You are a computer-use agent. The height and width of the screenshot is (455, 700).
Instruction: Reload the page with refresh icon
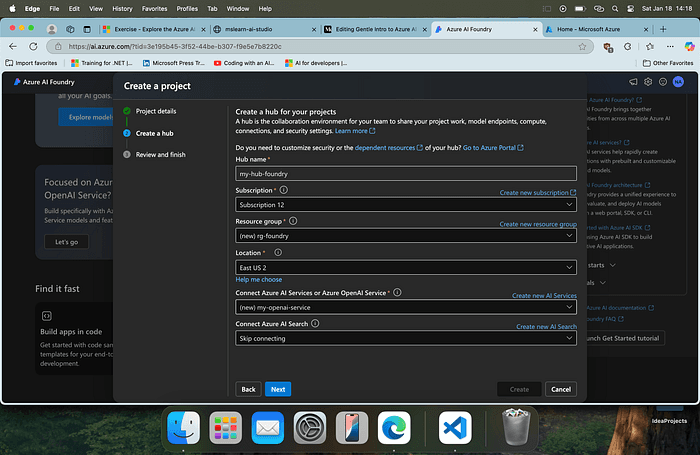[x=33, y=46]
